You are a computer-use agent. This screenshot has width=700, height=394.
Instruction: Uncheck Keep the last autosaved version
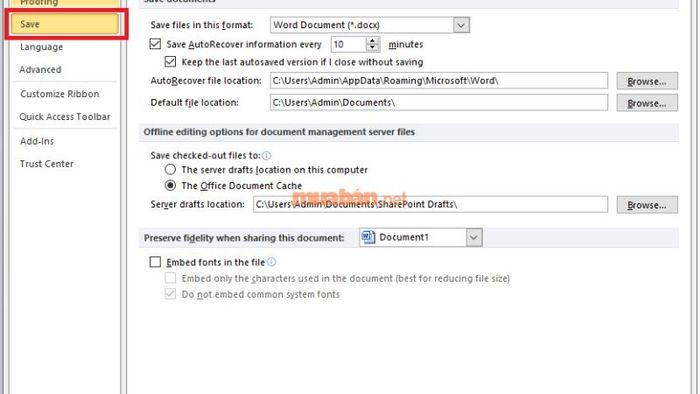170,62
